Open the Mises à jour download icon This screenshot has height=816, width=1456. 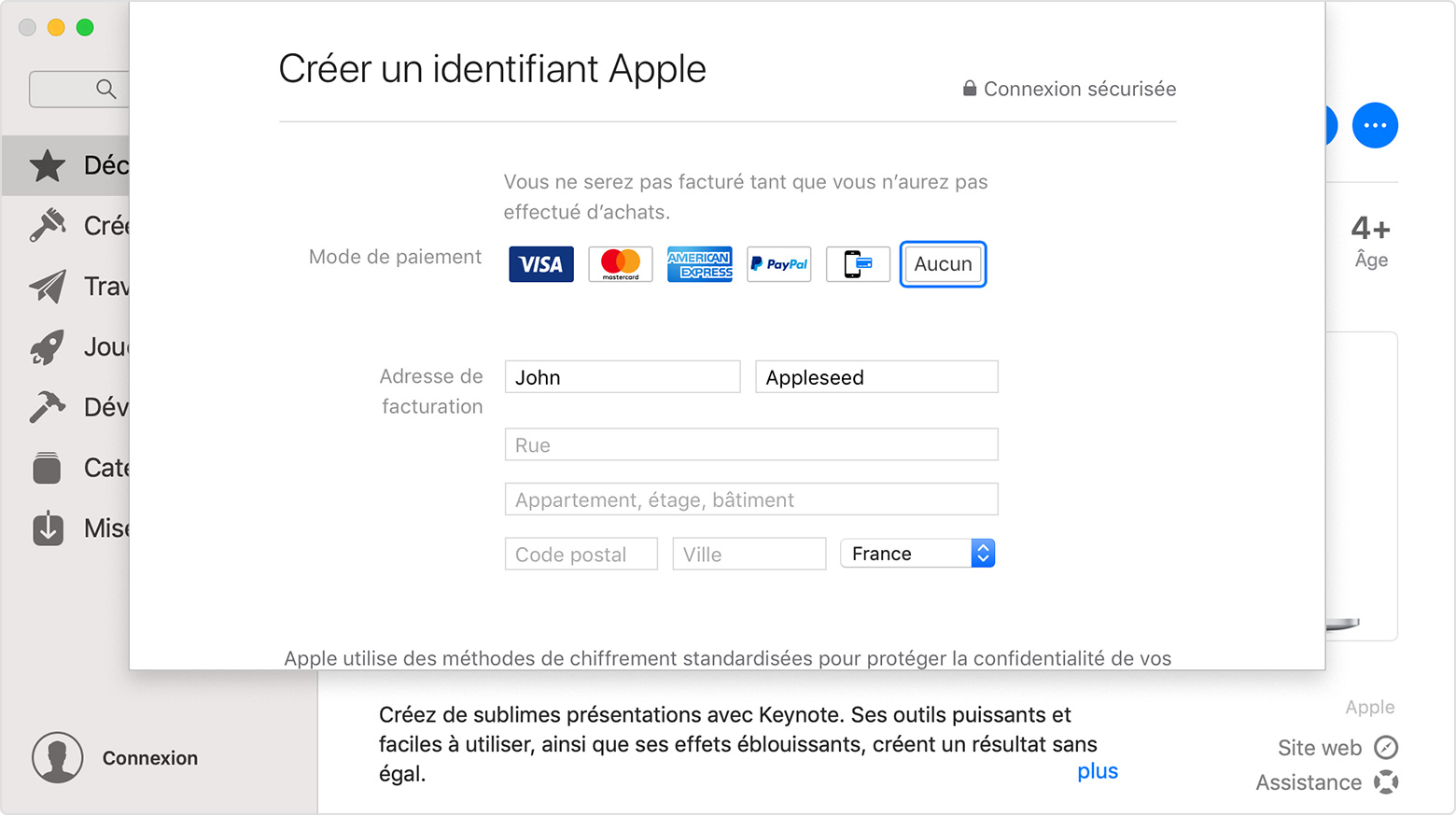click(x=48, y=528)
